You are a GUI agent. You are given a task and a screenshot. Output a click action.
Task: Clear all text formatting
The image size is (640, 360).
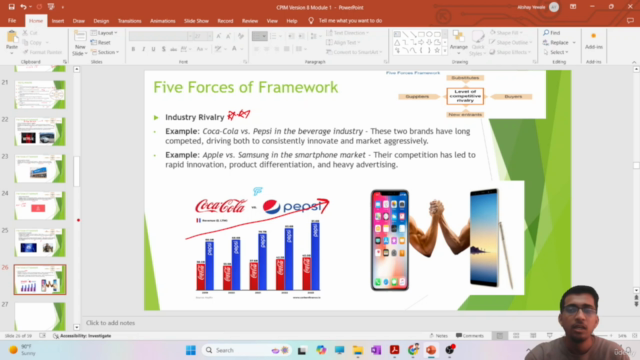click(x=241, y=36)
